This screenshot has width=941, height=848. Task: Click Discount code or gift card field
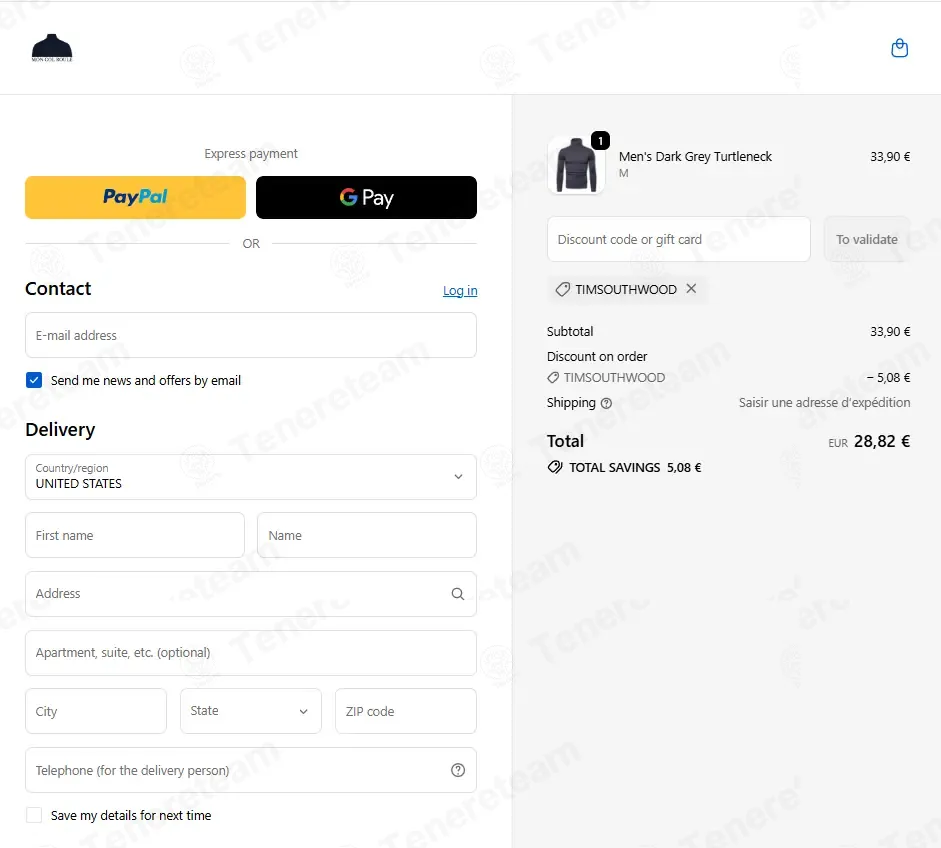click(x=679, y=239)
